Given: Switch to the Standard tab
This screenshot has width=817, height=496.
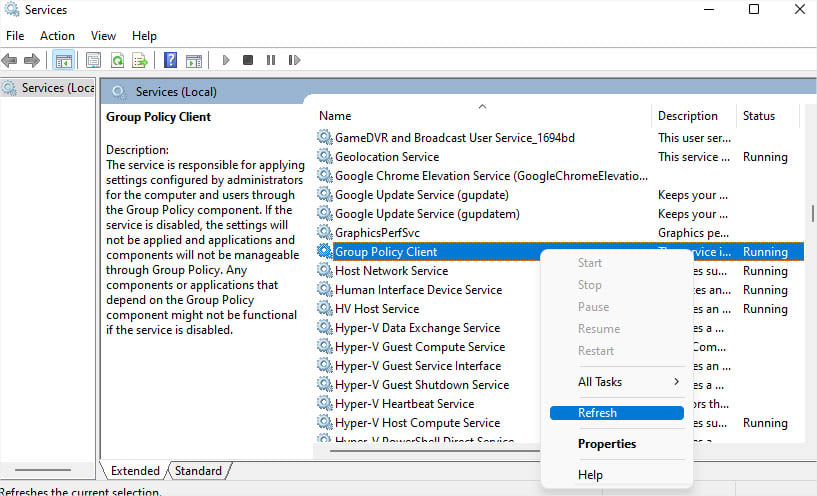Looking at the screenshot, I should [198, 470].
